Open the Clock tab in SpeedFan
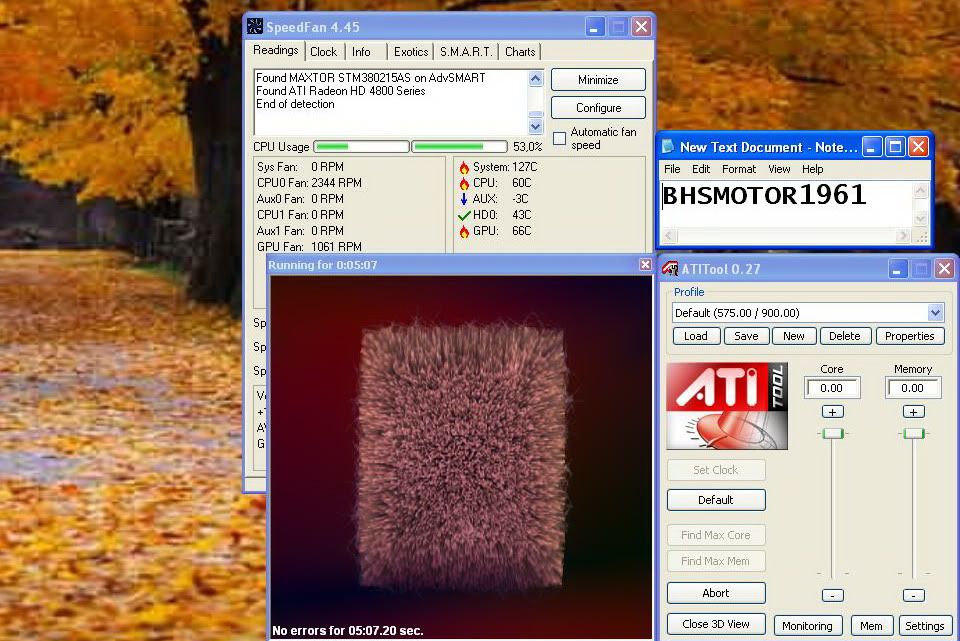The width and height of the screenshot is (960, 641). coord(323,52)
